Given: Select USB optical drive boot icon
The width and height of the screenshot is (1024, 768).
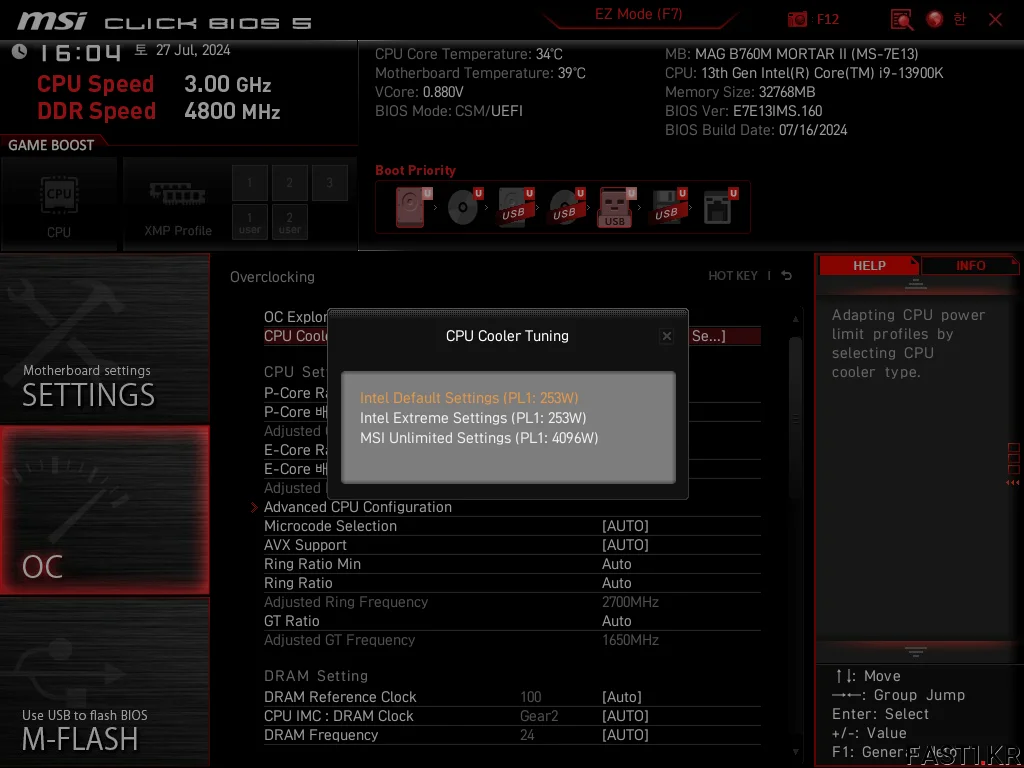Looking at the screenshot, I should pyautogui.click(x=566, y=206).
